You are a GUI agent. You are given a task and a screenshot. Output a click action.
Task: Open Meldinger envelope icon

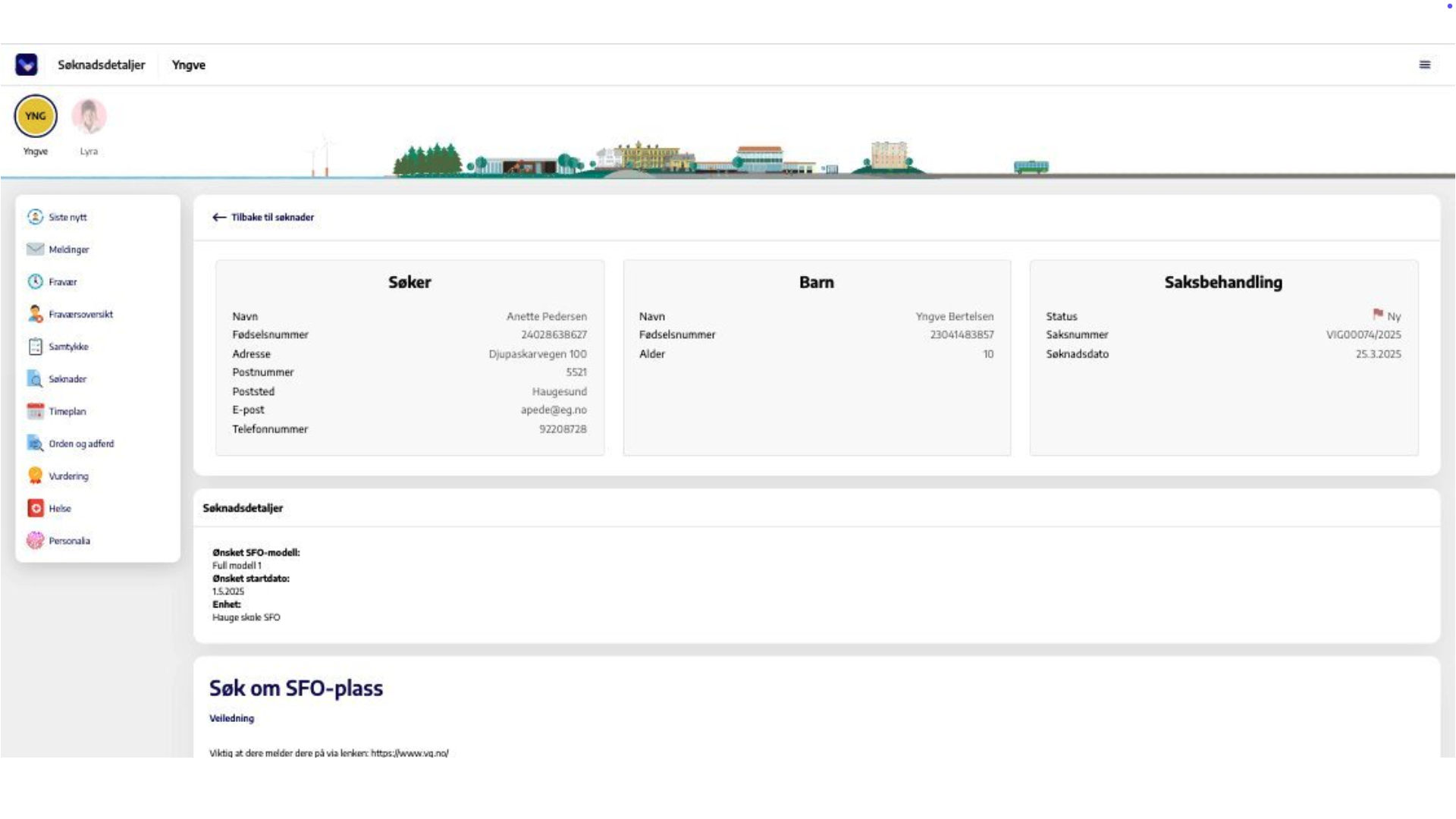click(35, 249)
